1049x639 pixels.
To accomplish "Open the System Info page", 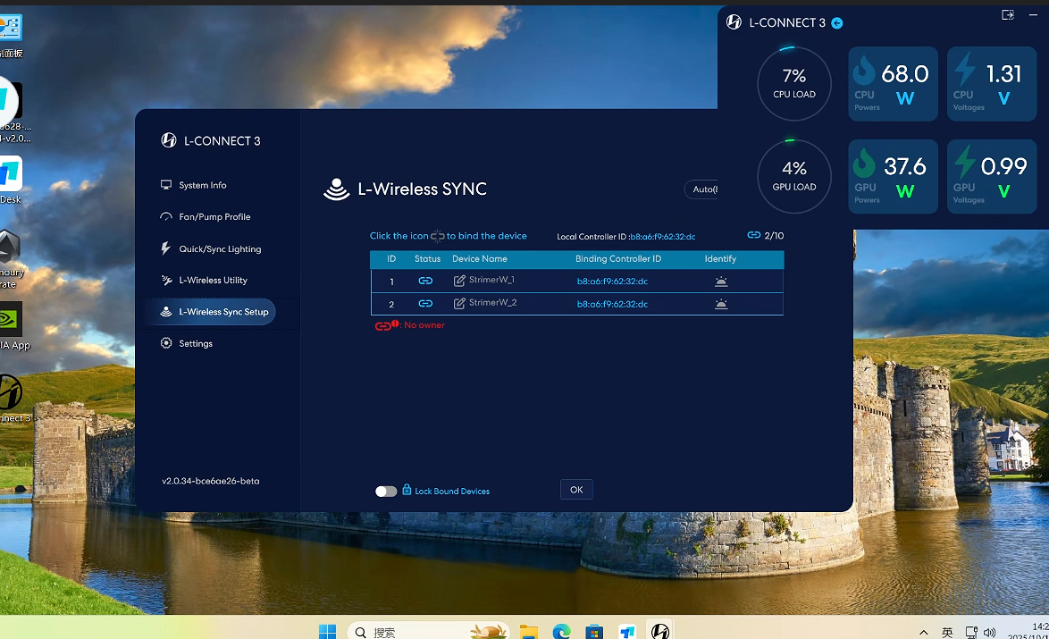I will (202, 185).
